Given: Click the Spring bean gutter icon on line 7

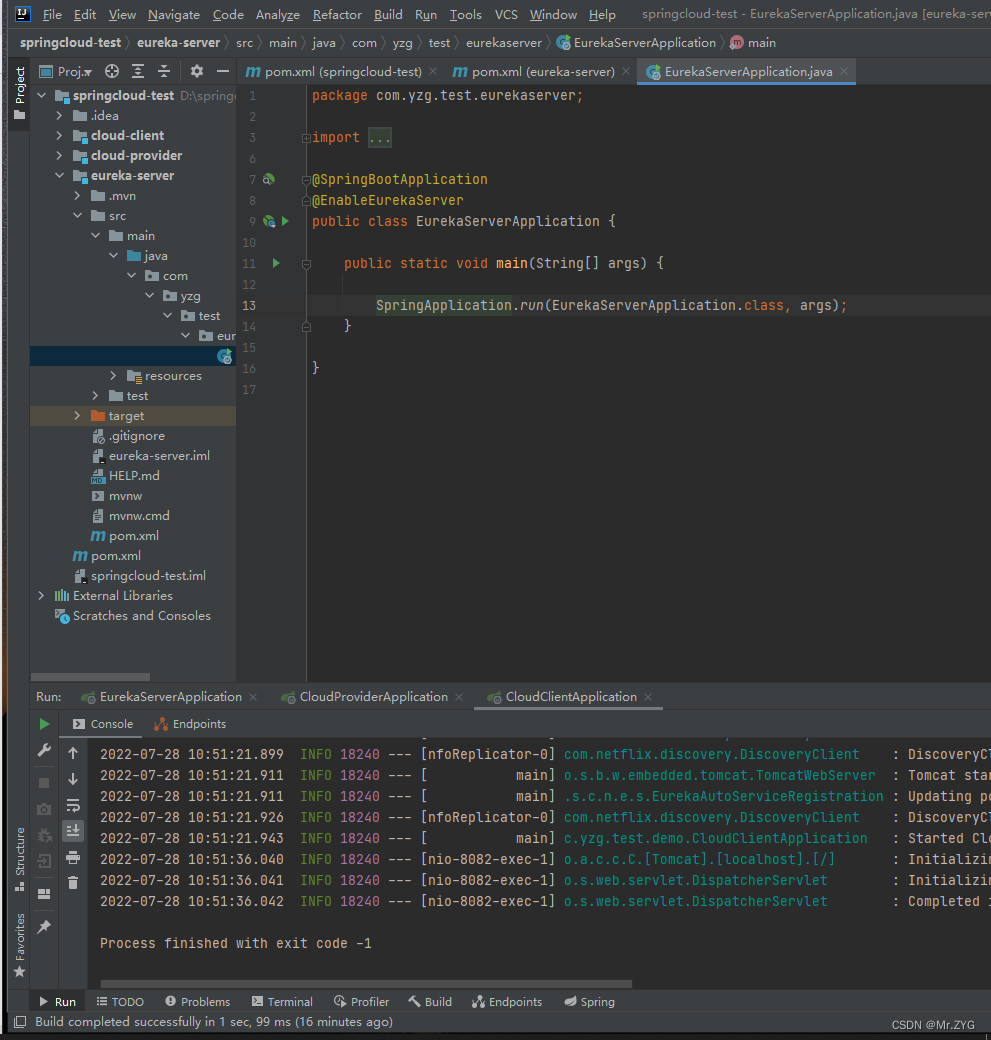Looking at the screenshot, I should click(269, 179).
